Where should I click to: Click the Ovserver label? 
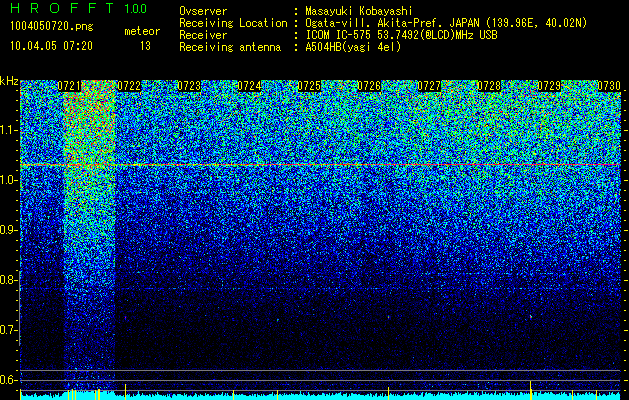203,11
